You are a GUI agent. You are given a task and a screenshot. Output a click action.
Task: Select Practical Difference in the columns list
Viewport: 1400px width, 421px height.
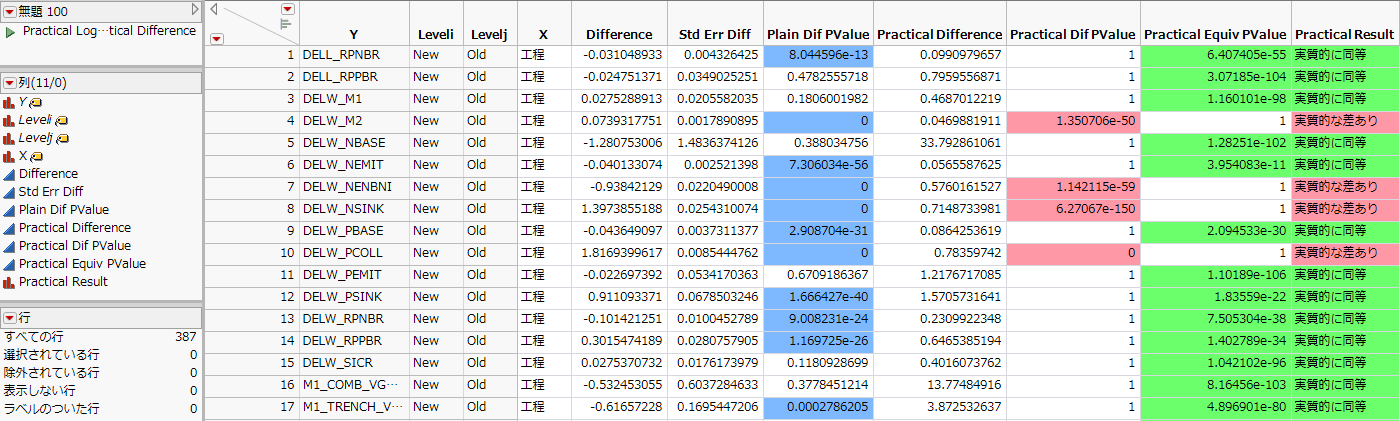(x=75, y=228)
